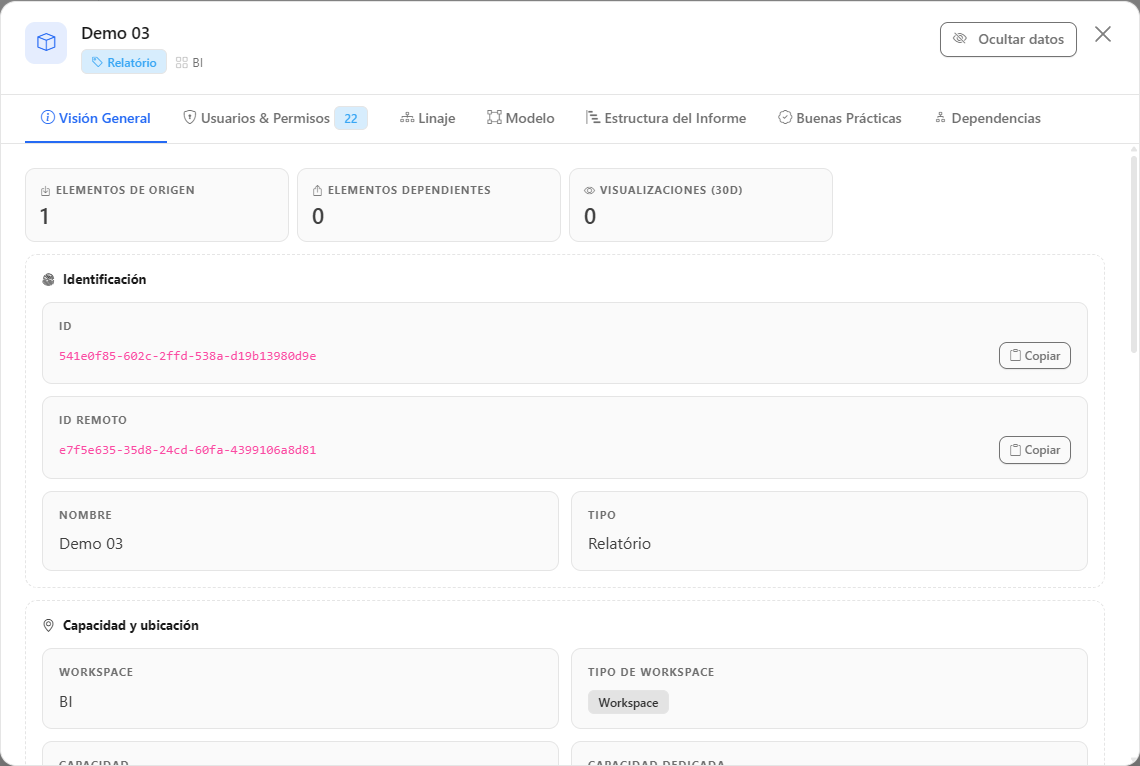Switch to the Buenas Prácticas tab
The image size is (1140, 766).
click(840, 118)
